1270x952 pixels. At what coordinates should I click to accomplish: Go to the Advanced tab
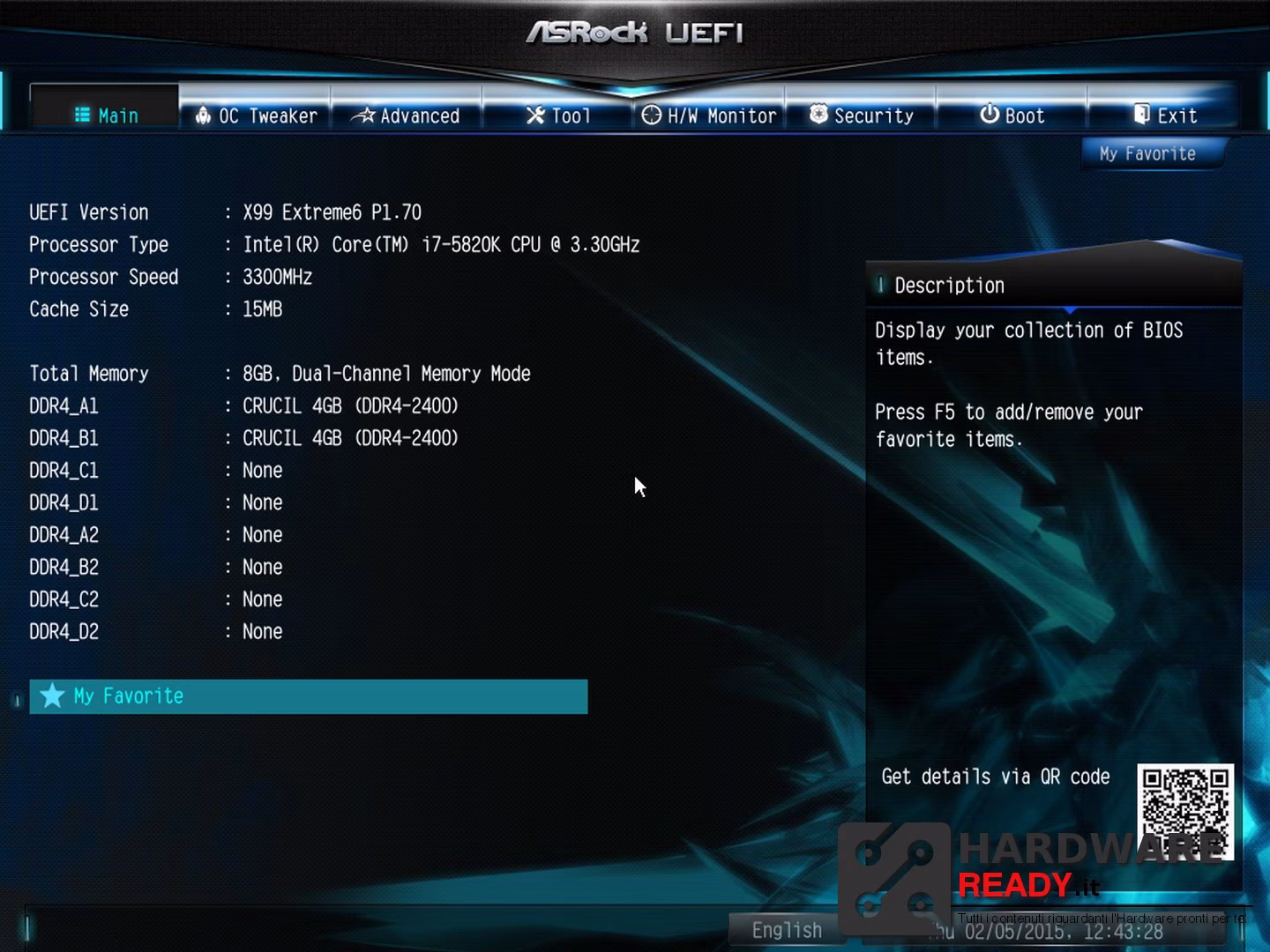[407, 108]
